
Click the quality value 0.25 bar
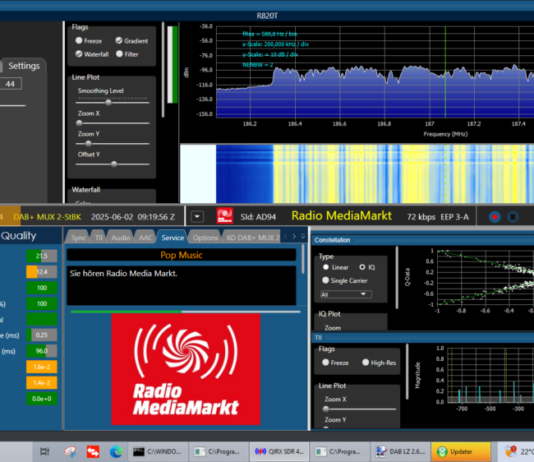42,335
